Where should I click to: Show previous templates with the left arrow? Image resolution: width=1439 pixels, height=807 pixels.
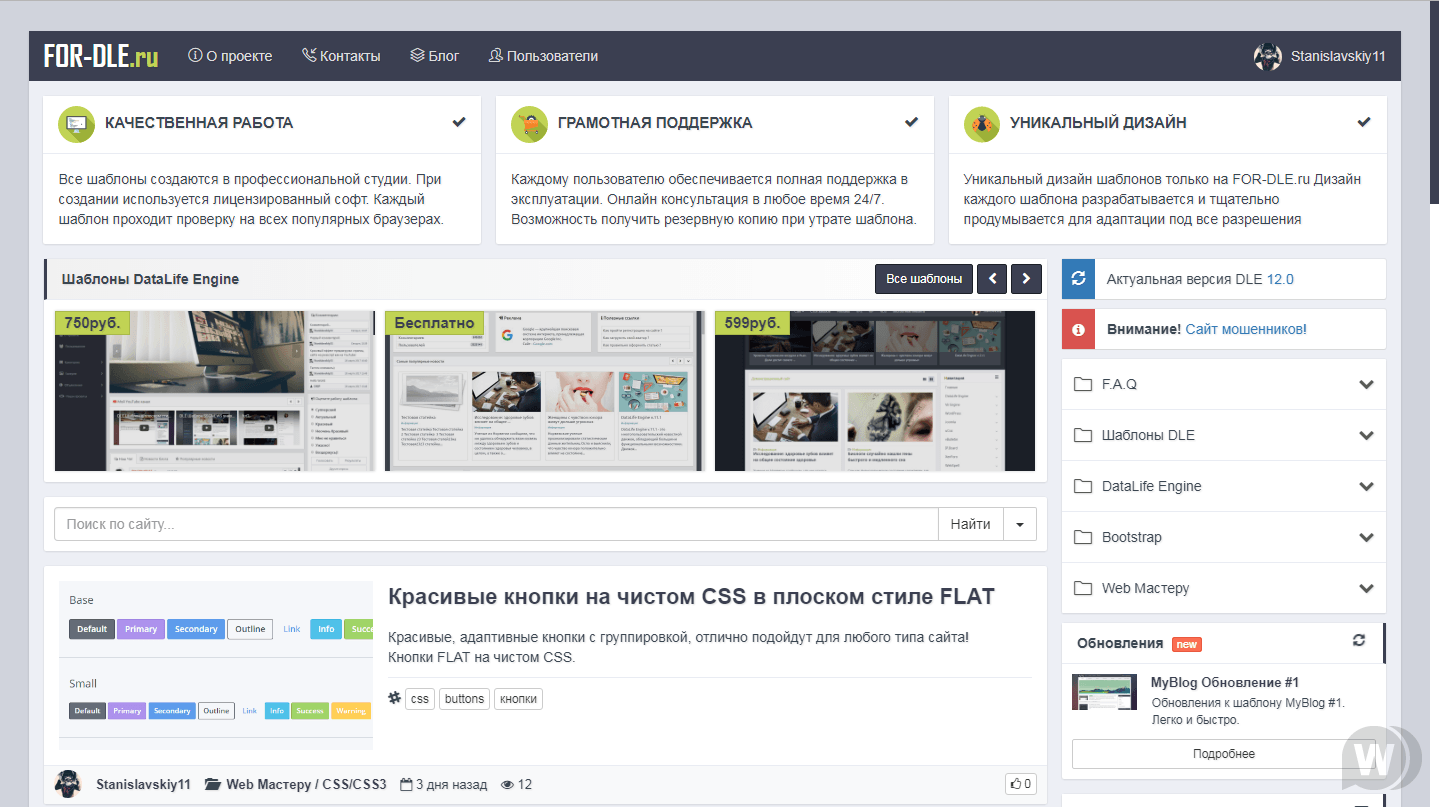pyautogui.click(x=992, y=279)
